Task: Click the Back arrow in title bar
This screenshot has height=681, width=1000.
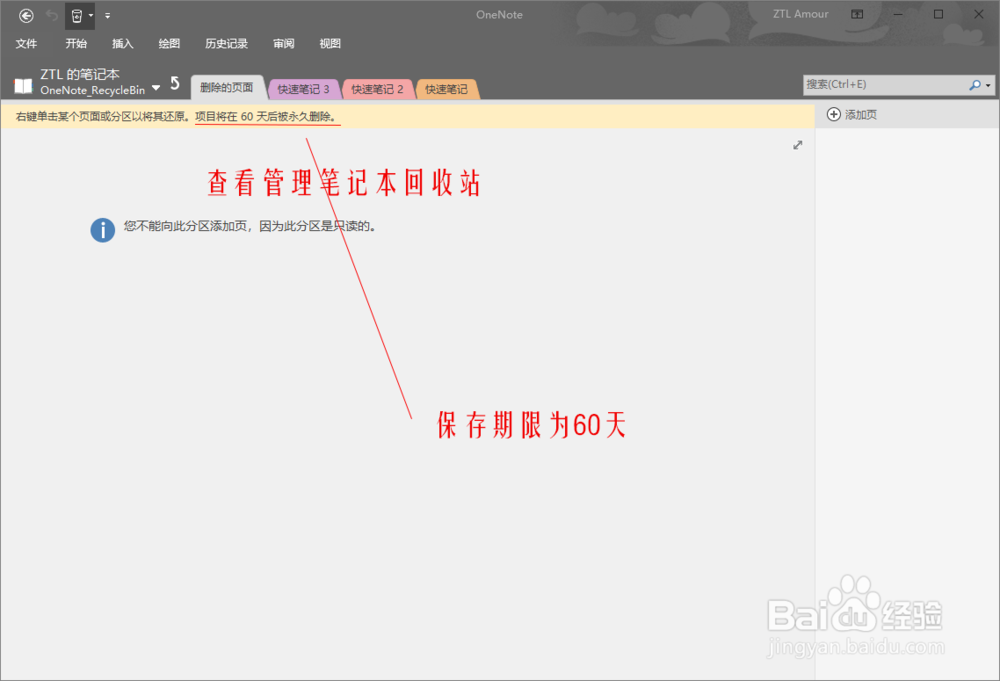Action: (x=26, y=15)
